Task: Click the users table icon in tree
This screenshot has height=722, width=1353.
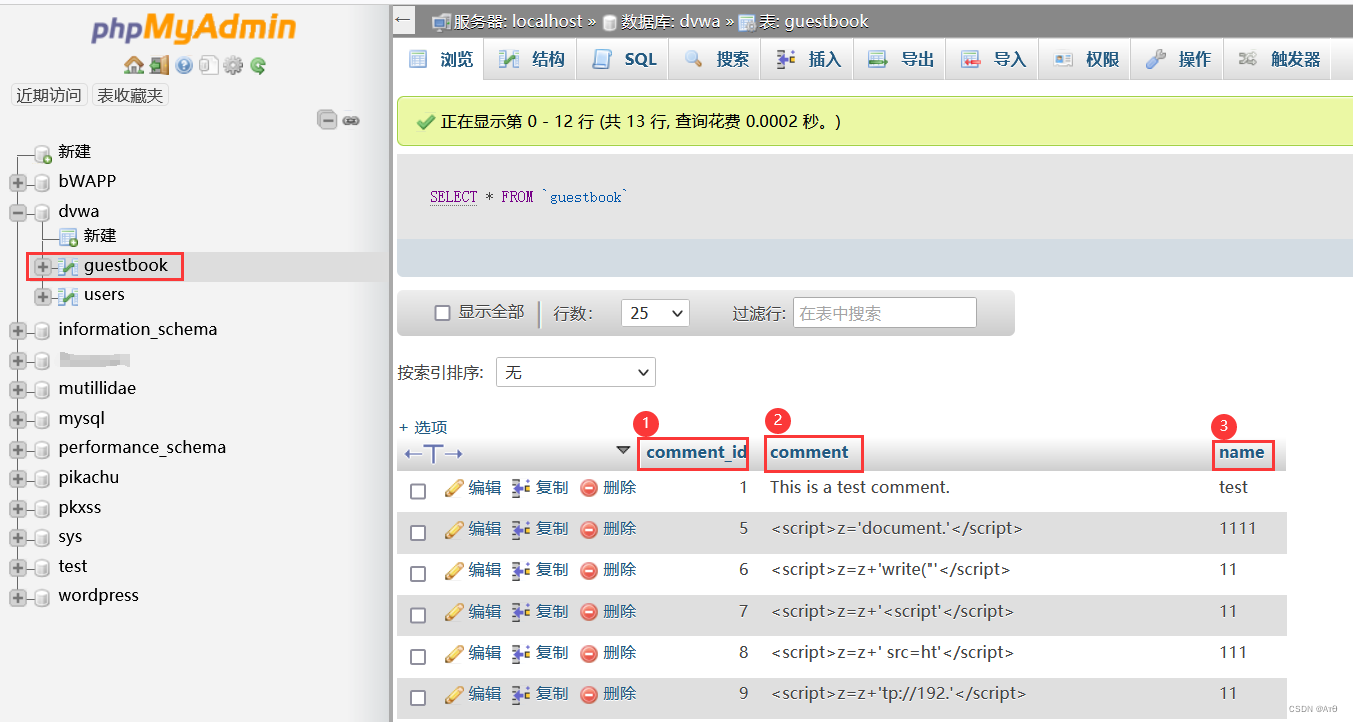Action: click(x=68, y=296)
